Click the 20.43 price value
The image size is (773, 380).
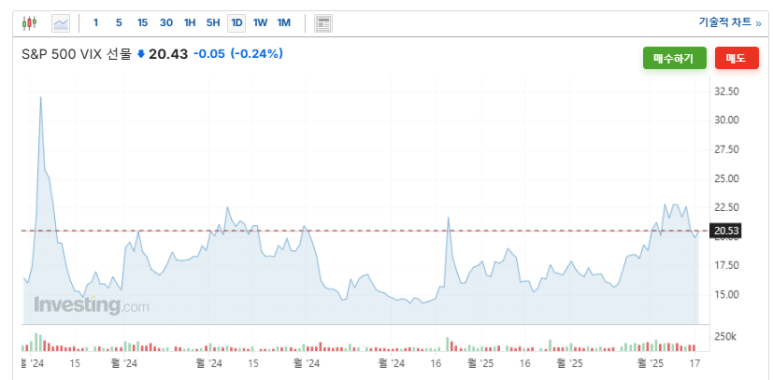tap(168, 54)
